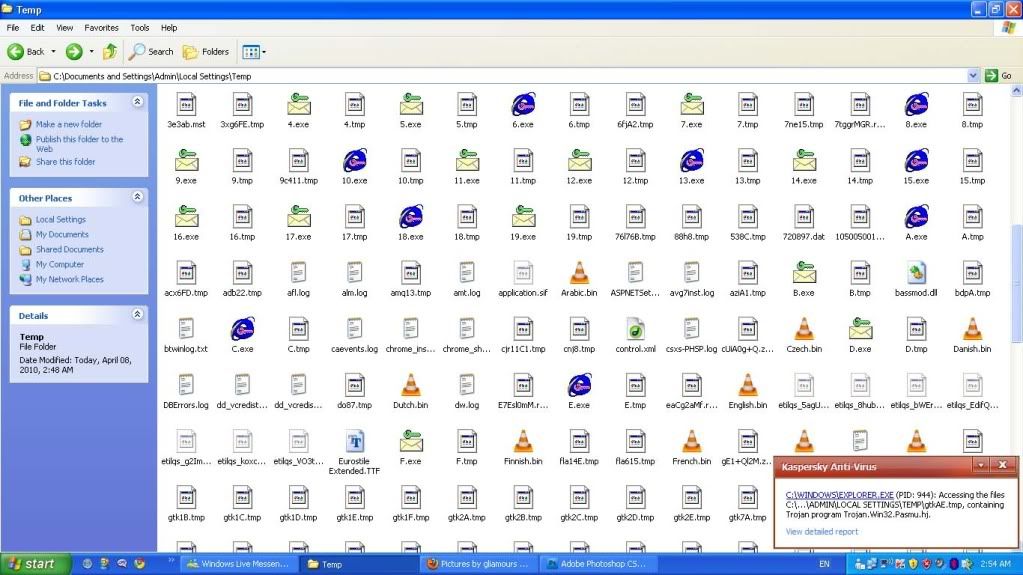Open the Tools menu

(140, 28)
